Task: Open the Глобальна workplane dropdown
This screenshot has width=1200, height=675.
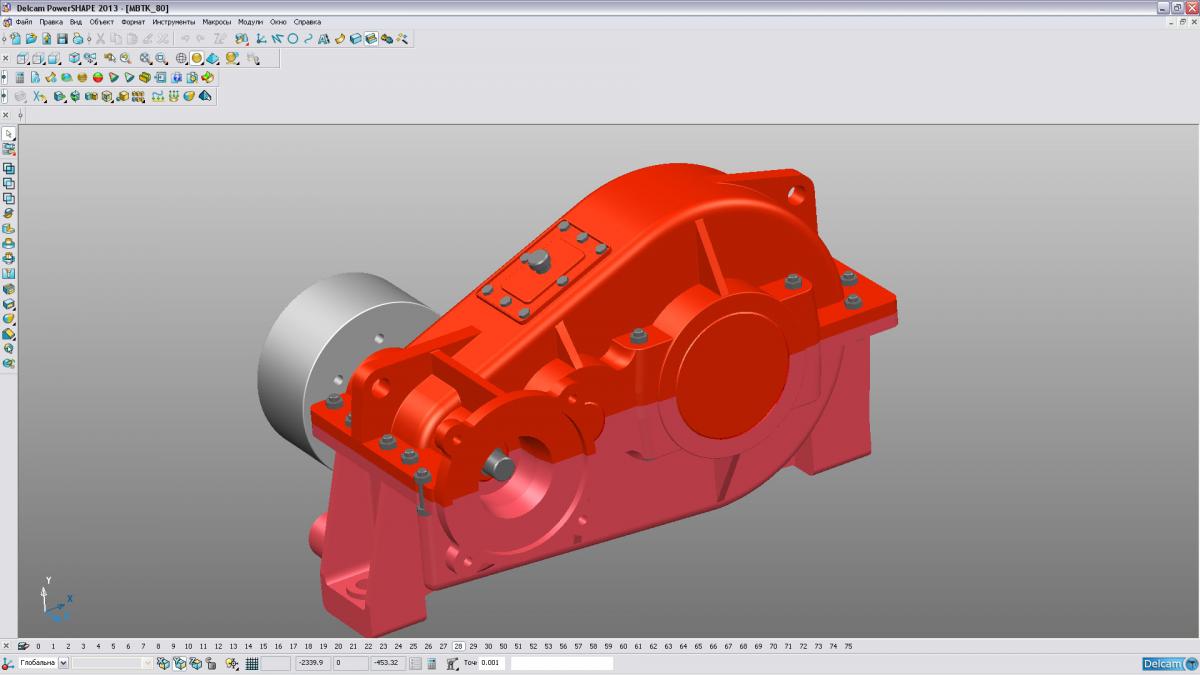Action: click(64, 663)
